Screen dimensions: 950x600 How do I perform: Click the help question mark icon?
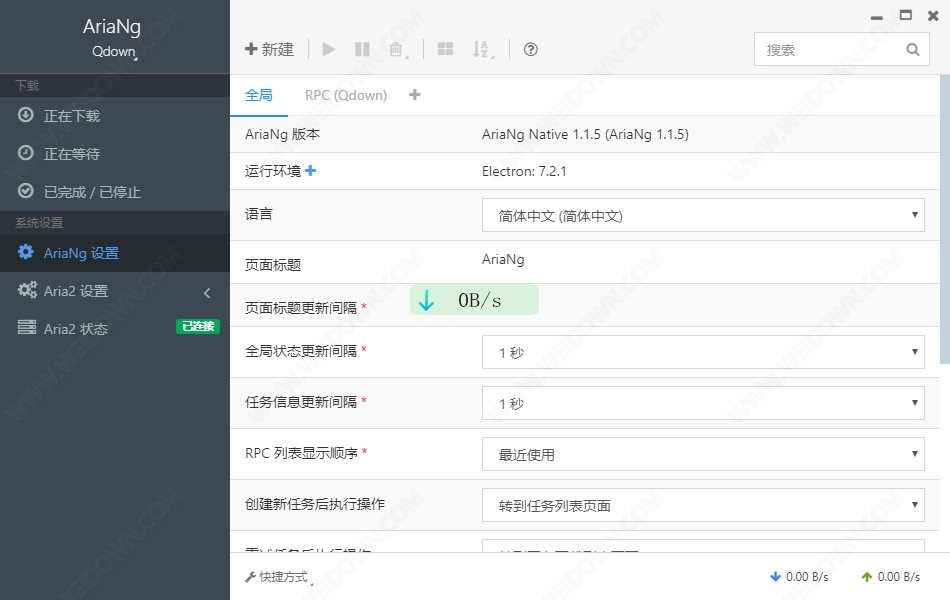[x=531, y=49]
